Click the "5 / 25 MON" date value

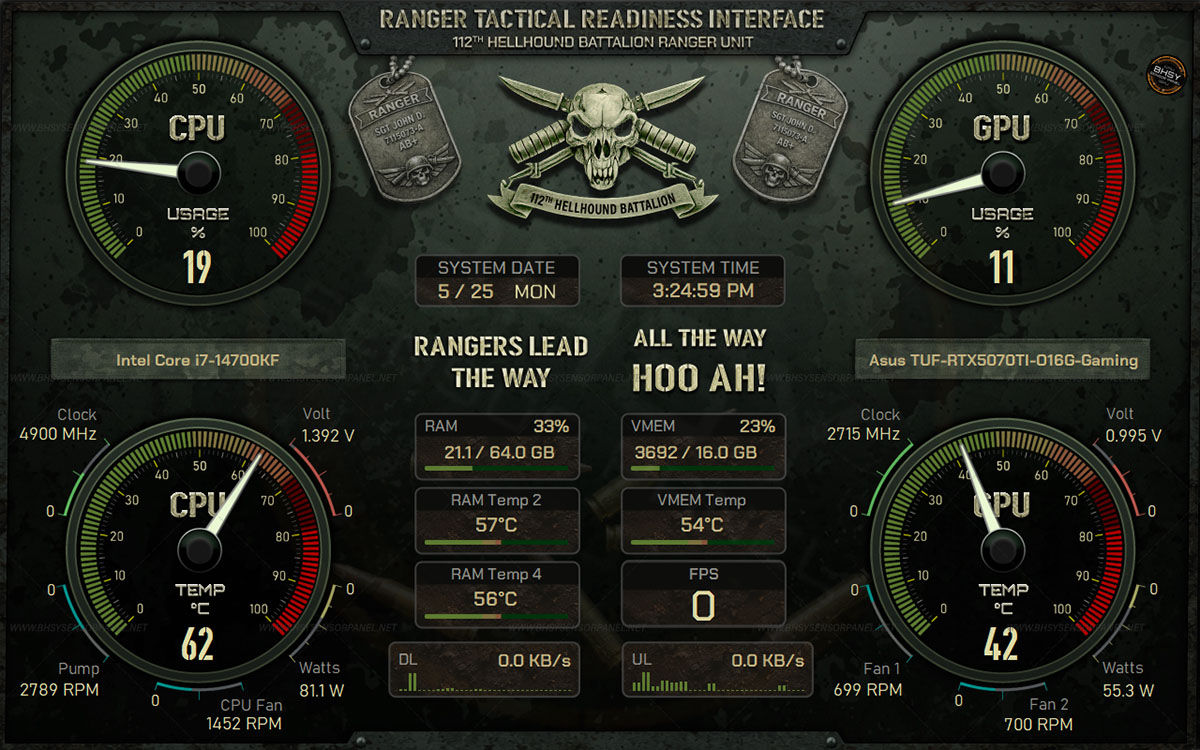point(497,292)
